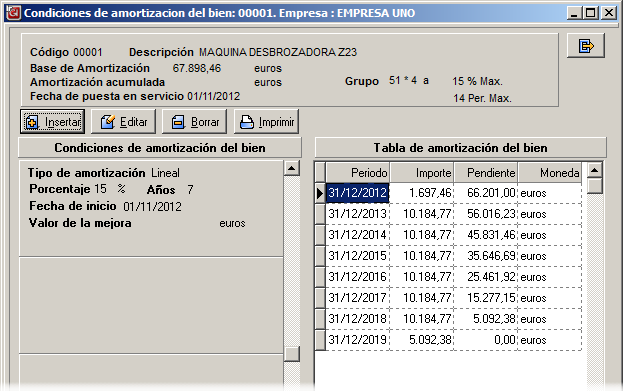Maximize the Condiciones de amortizacion window

[x=591, y=13]
